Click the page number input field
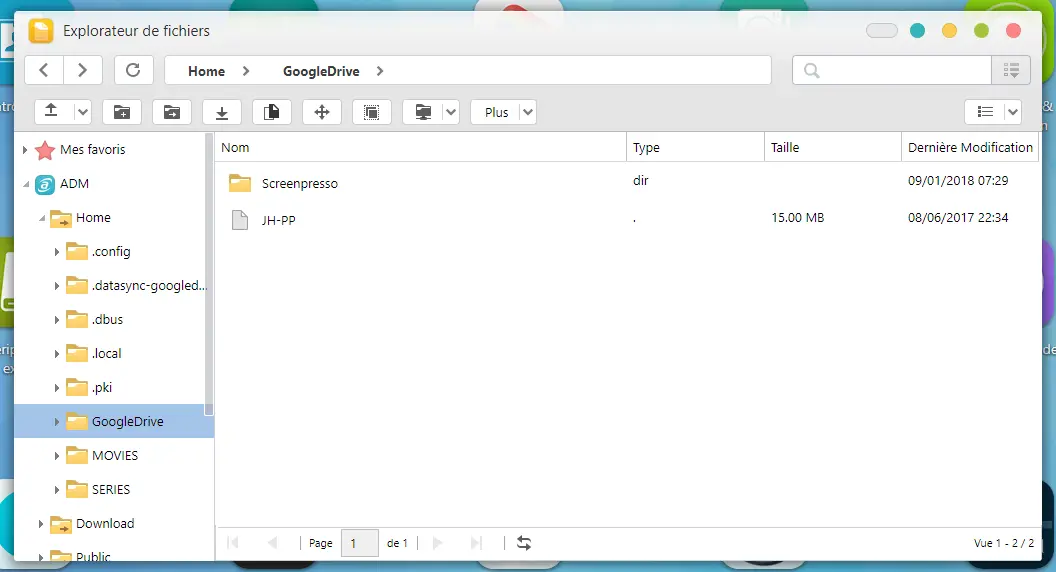The width and height of the screenshot is (1056, 572). pyautogui.click(x=360, y=543)
